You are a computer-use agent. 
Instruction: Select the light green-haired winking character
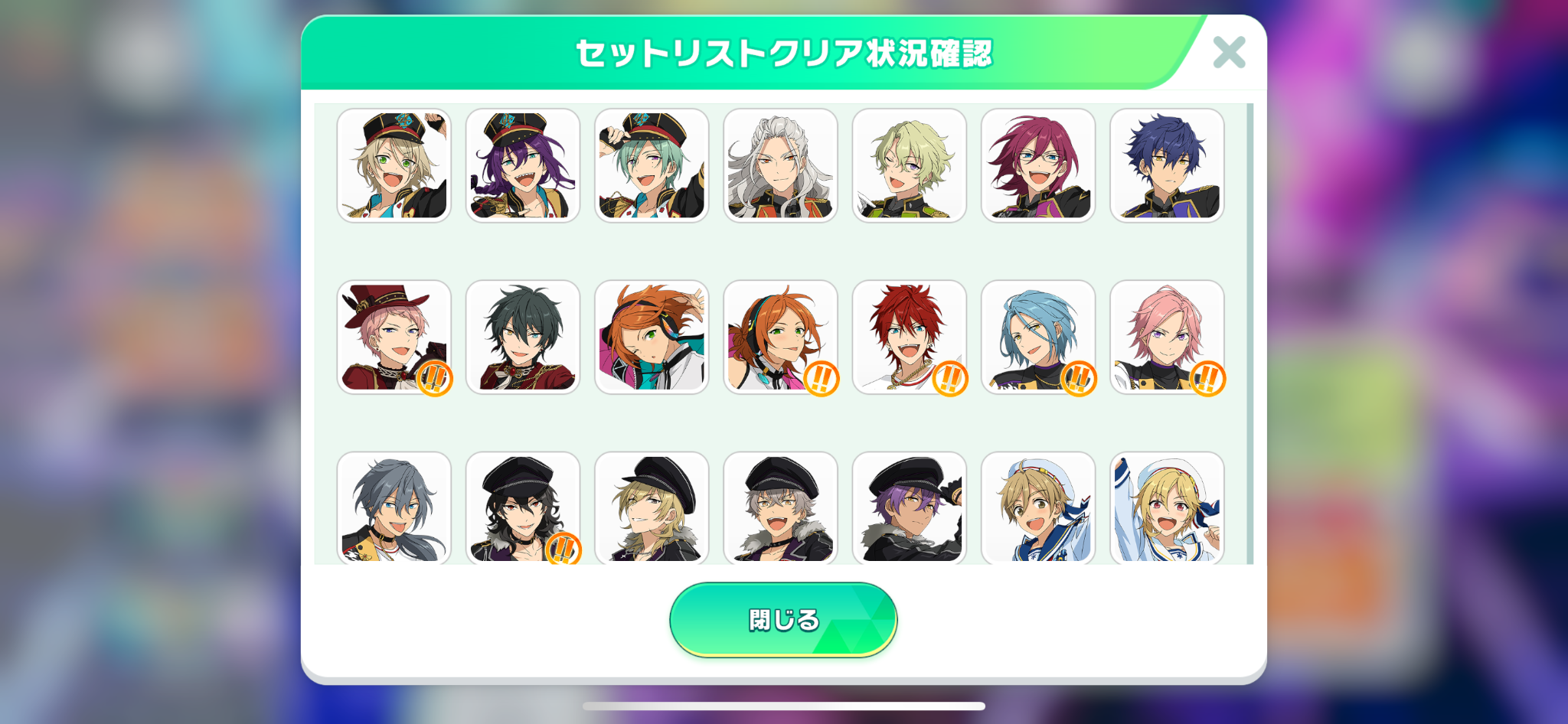[x=909, y=165]
